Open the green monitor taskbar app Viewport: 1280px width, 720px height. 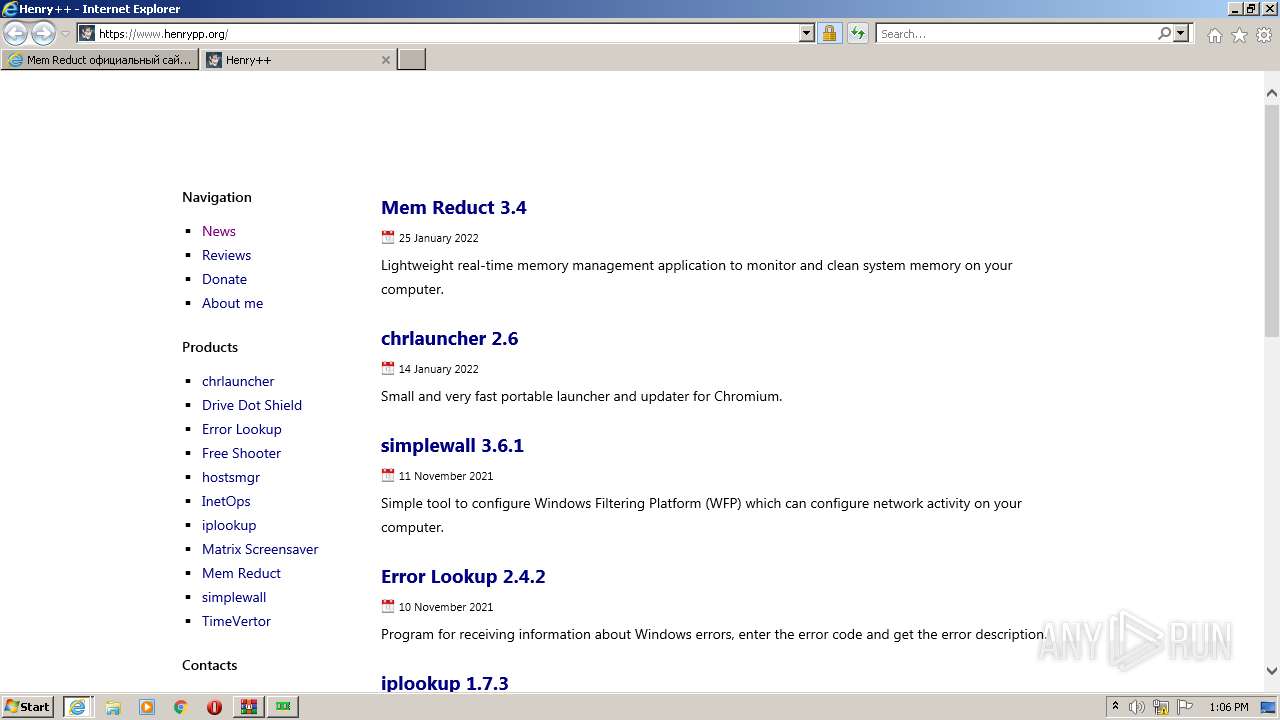click(x=284, y=707)
